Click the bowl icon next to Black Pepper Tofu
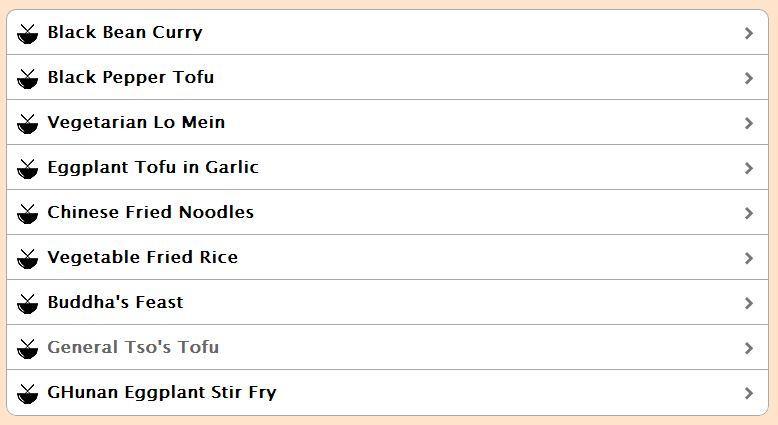 [x=28, y=78]
